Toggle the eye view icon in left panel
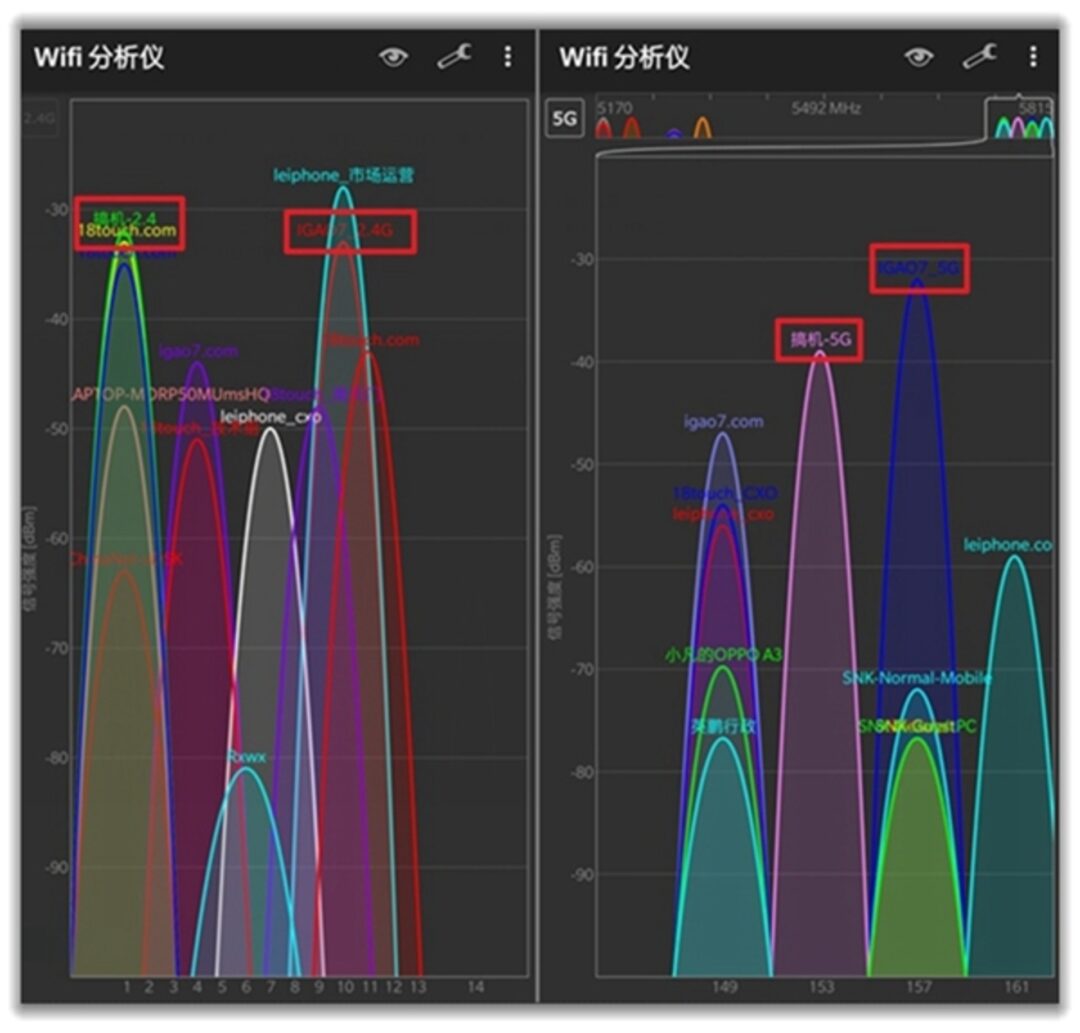The image size is (1080, 1033). pyautogui.click(x=393, y=56)
